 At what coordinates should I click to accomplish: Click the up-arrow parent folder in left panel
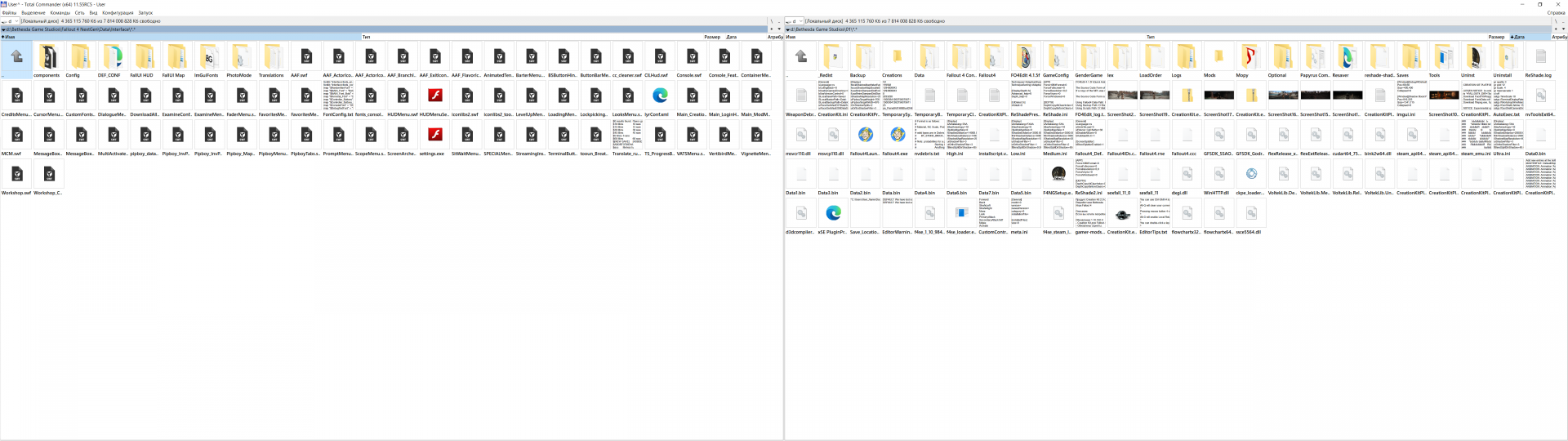point(16,57)
